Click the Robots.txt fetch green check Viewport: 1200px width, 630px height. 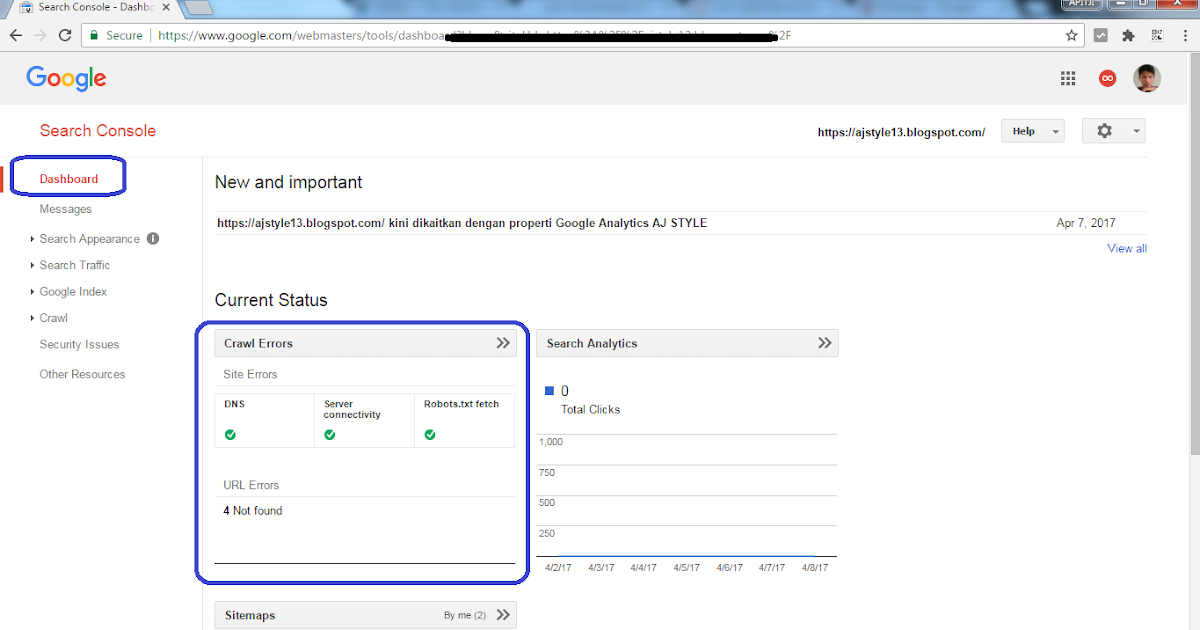[430, 434]
